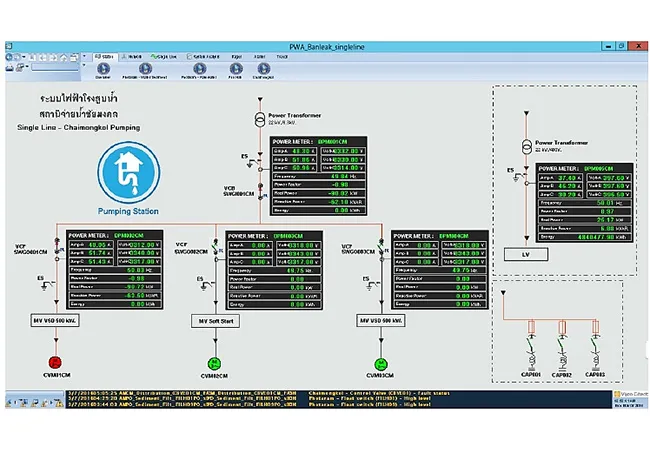Click the forward navigation arrow
The image size is (650, 450).
coord(17,58)
